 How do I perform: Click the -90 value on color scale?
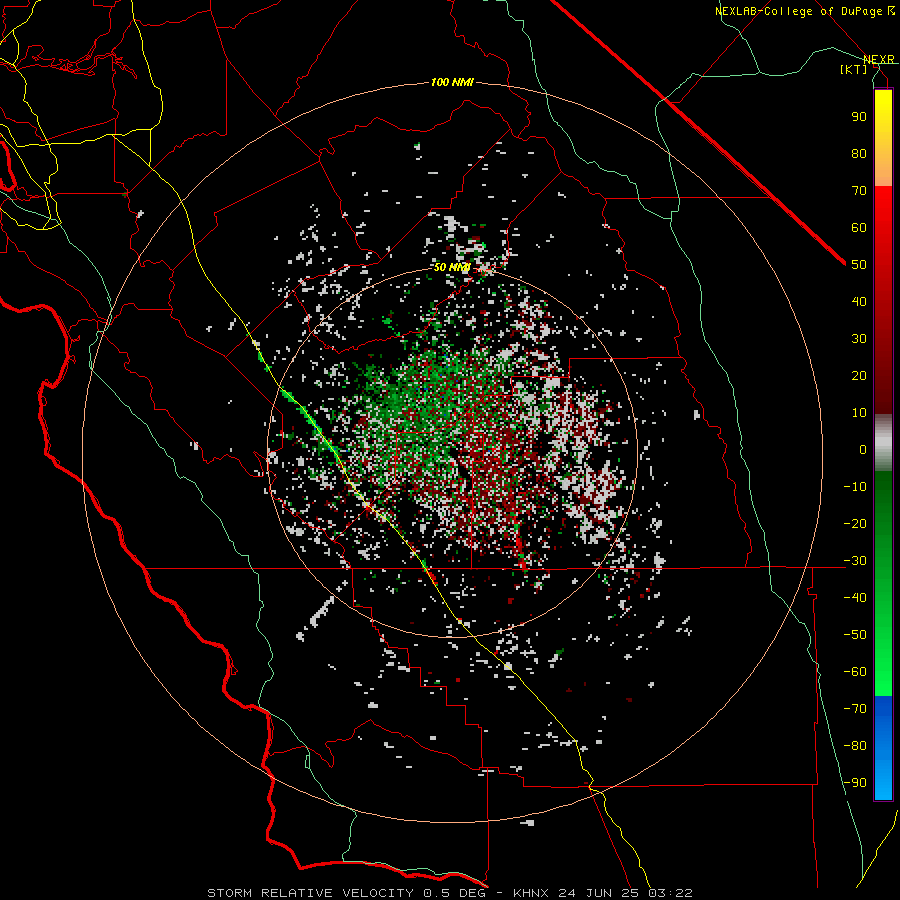(x=855, y=783)
